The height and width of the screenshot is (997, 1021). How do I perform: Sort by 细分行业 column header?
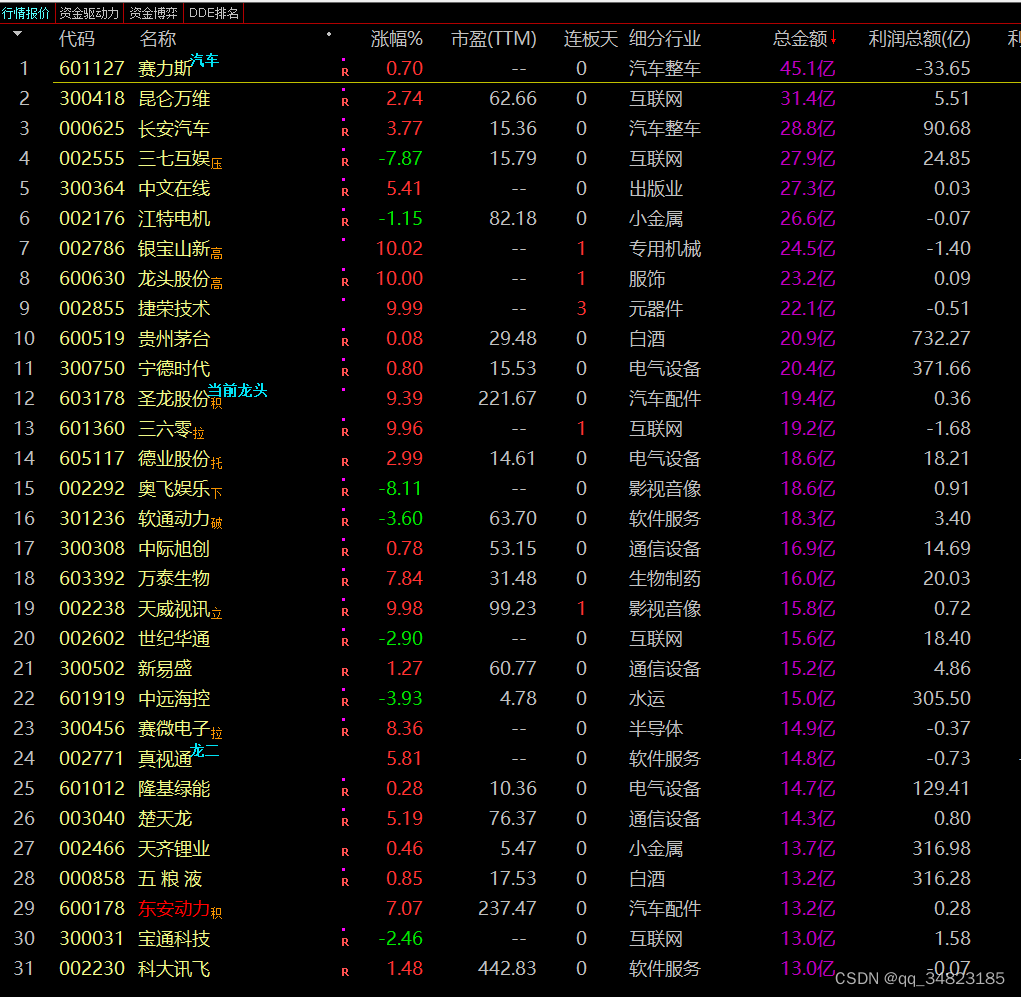coord(665,39)
